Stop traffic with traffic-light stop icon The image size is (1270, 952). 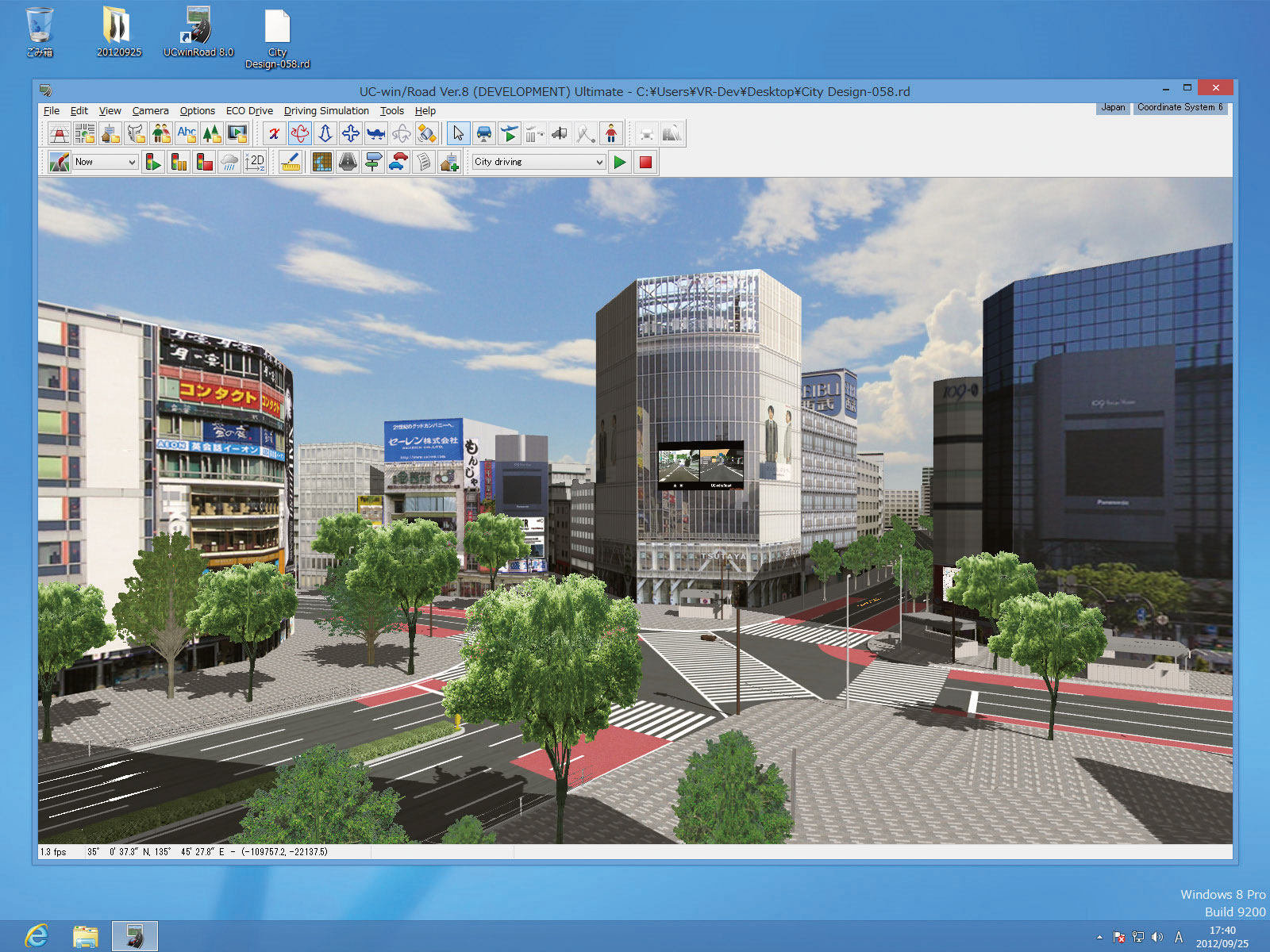pyautogui.click(x=204, y=162)
